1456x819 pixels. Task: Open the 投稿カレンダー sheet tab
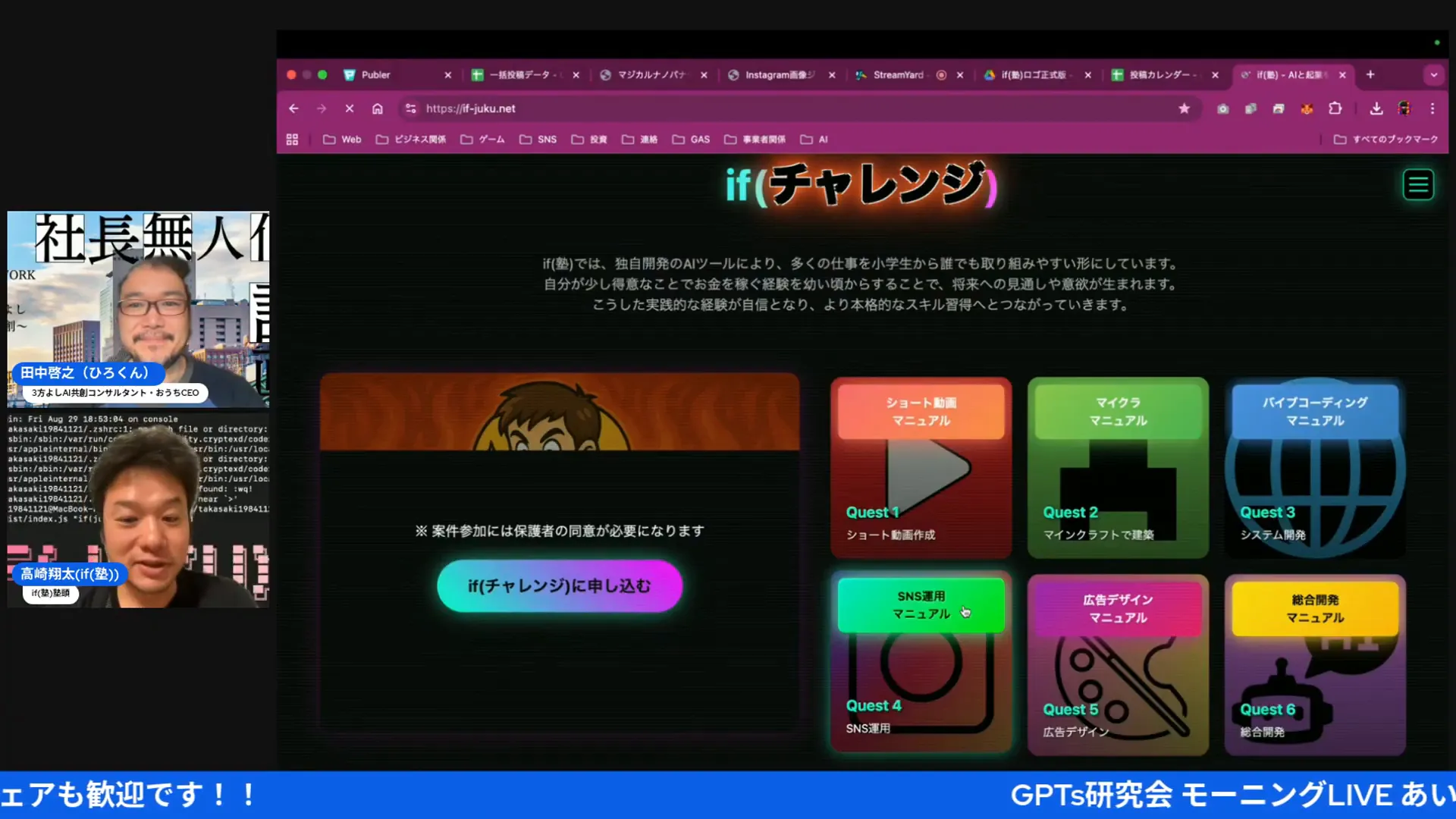click(x=1160, y=74)
